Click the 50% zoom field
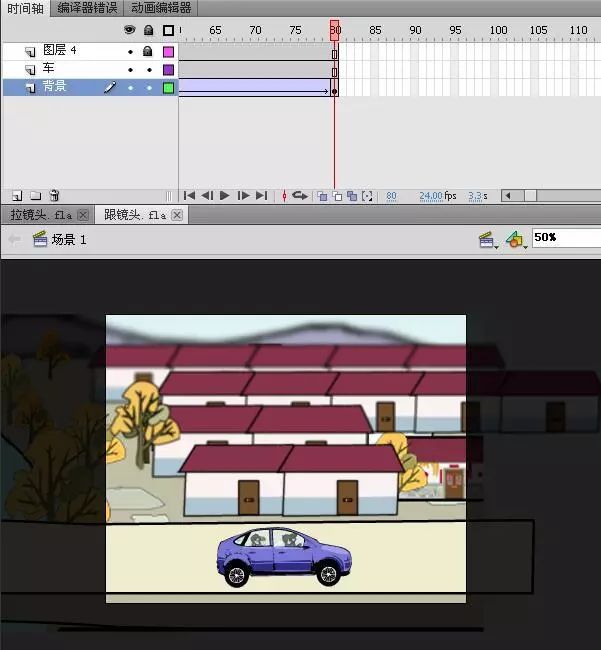The height and width of the screenshot is (650, 601). click(x=566, y=238)
